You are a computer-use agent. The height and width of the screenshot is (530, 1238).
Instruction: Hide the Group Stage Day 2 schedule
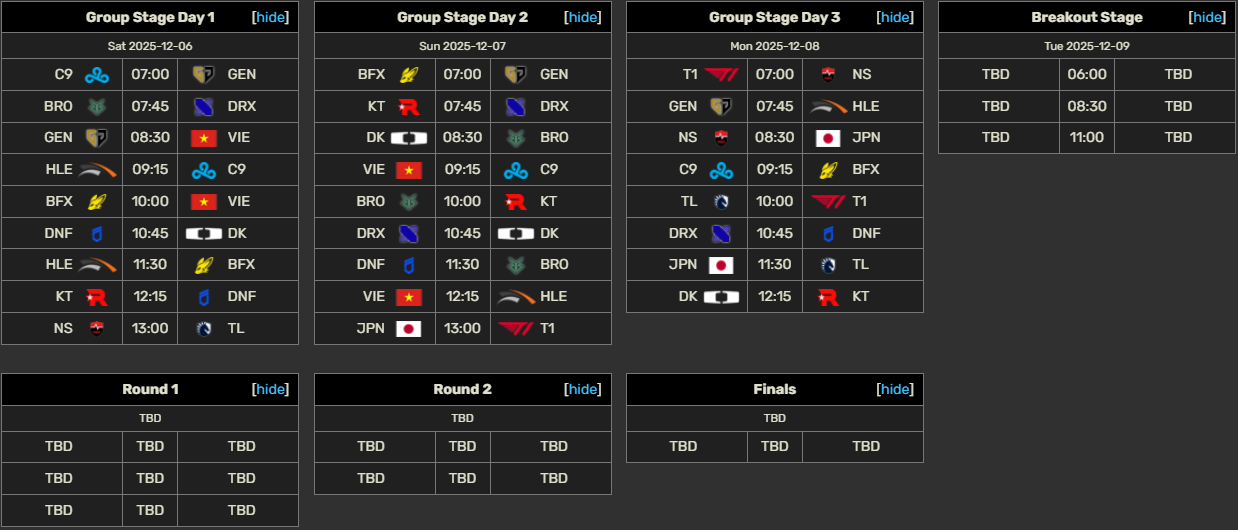(x=583, y=17)
